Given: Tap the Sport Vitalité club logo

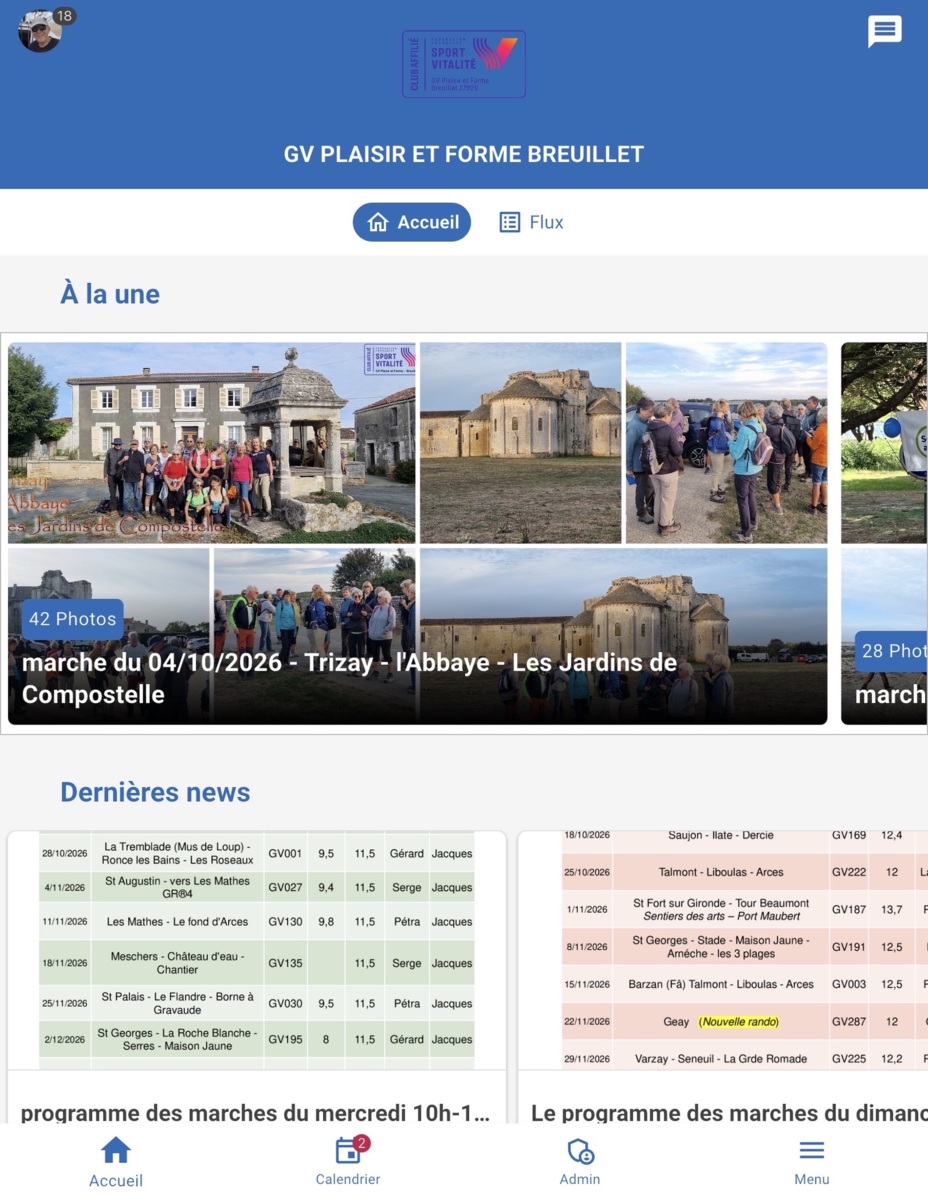Looking at the screenshot, I should point(464,64).
